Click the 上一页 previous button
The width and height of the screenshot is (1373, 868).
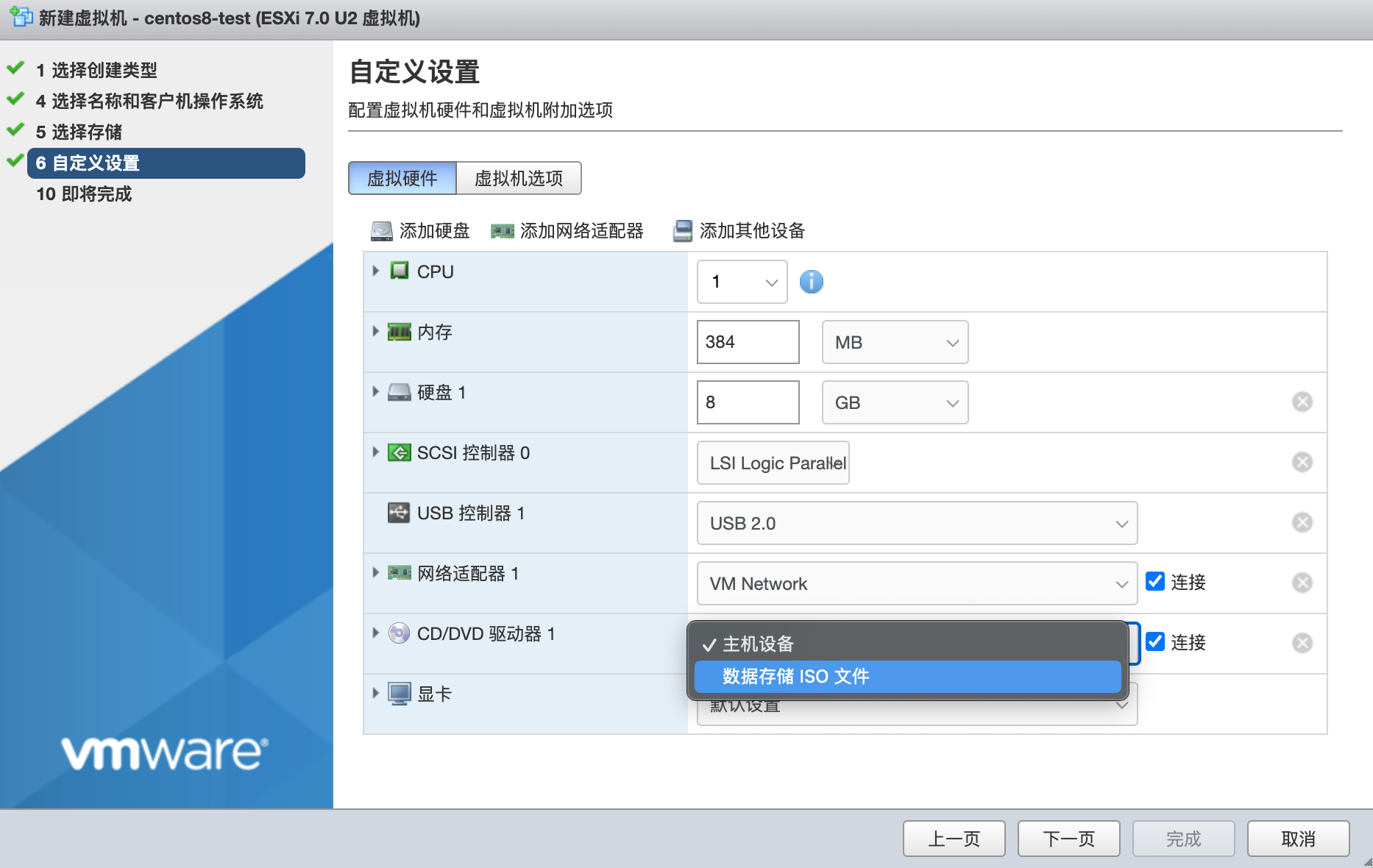[954, 839]
